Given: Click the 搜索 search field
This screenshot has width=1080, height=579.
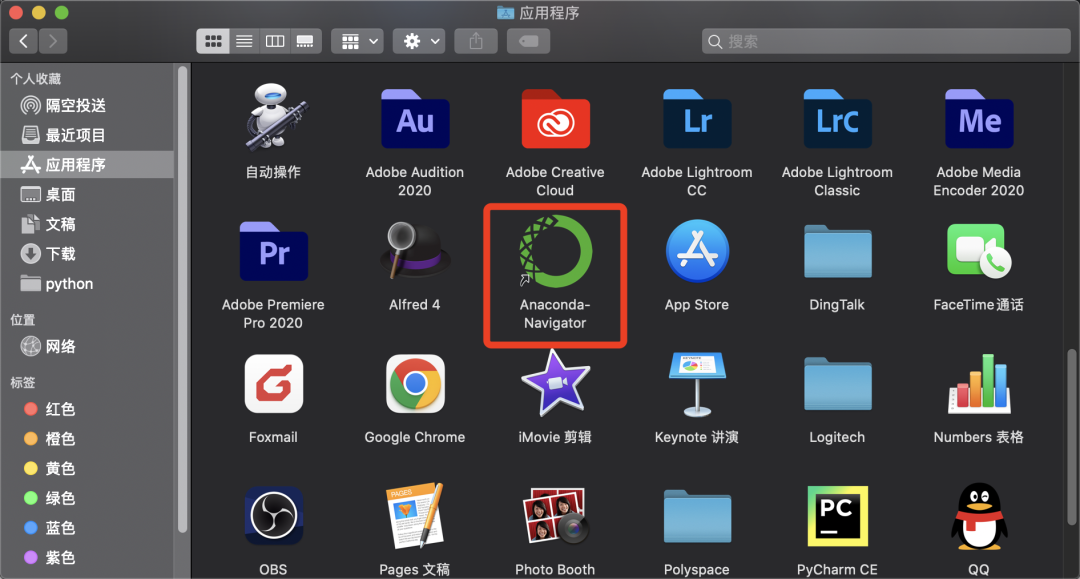Looking at the screenshot, I should [886, 41].
